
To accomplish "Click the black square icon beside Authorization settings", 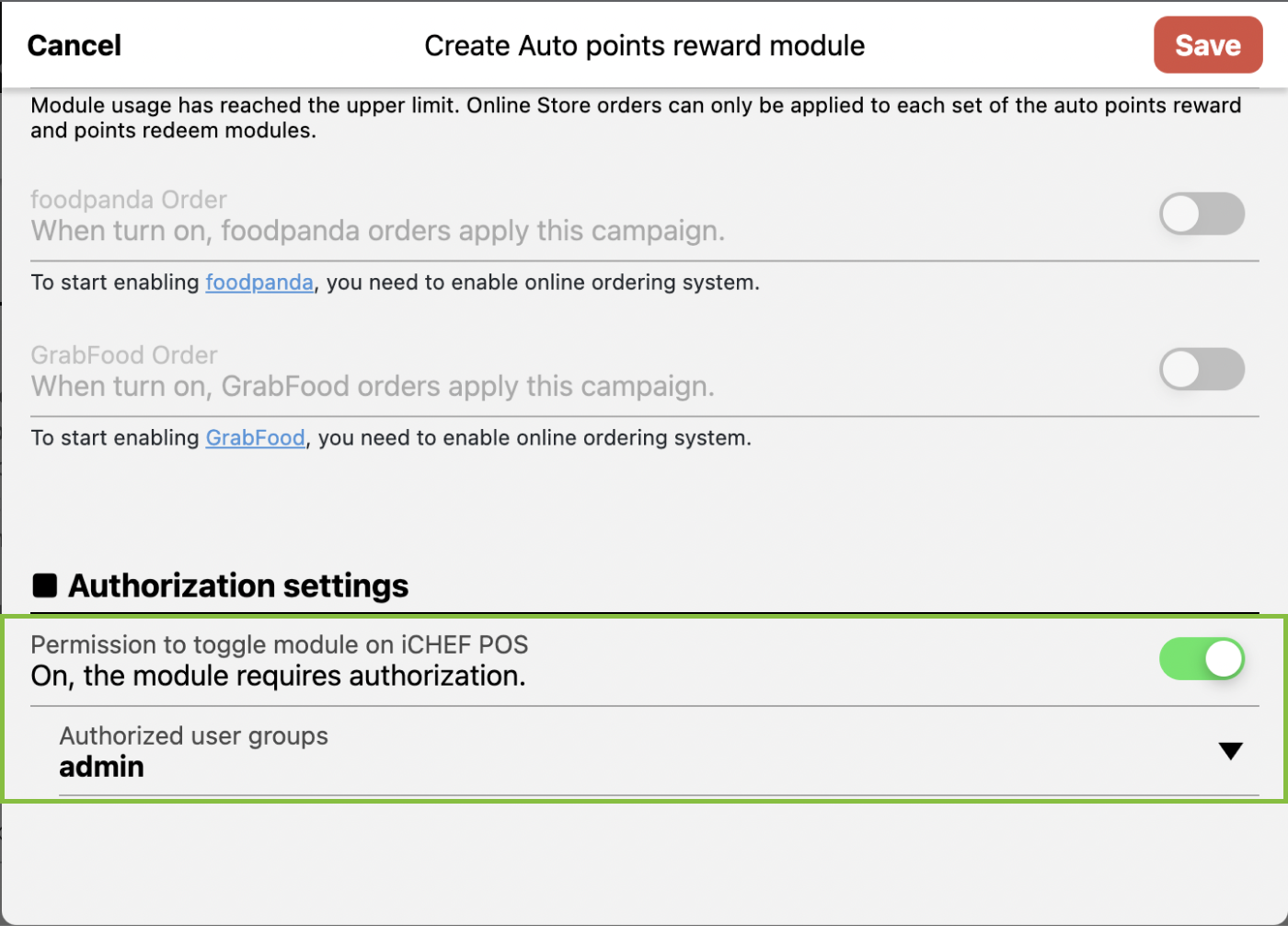I will 45,585.
